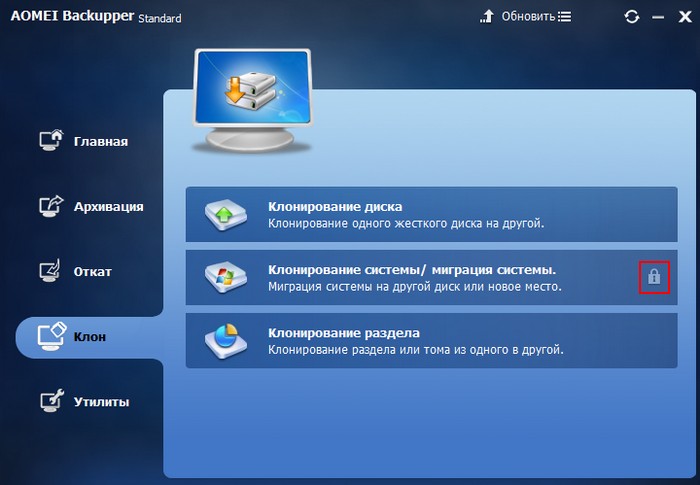This screenshot has width=700, height=485.
Task: Click the Утилиты wrench icon in sidebar
Action: tap(51, 401)
